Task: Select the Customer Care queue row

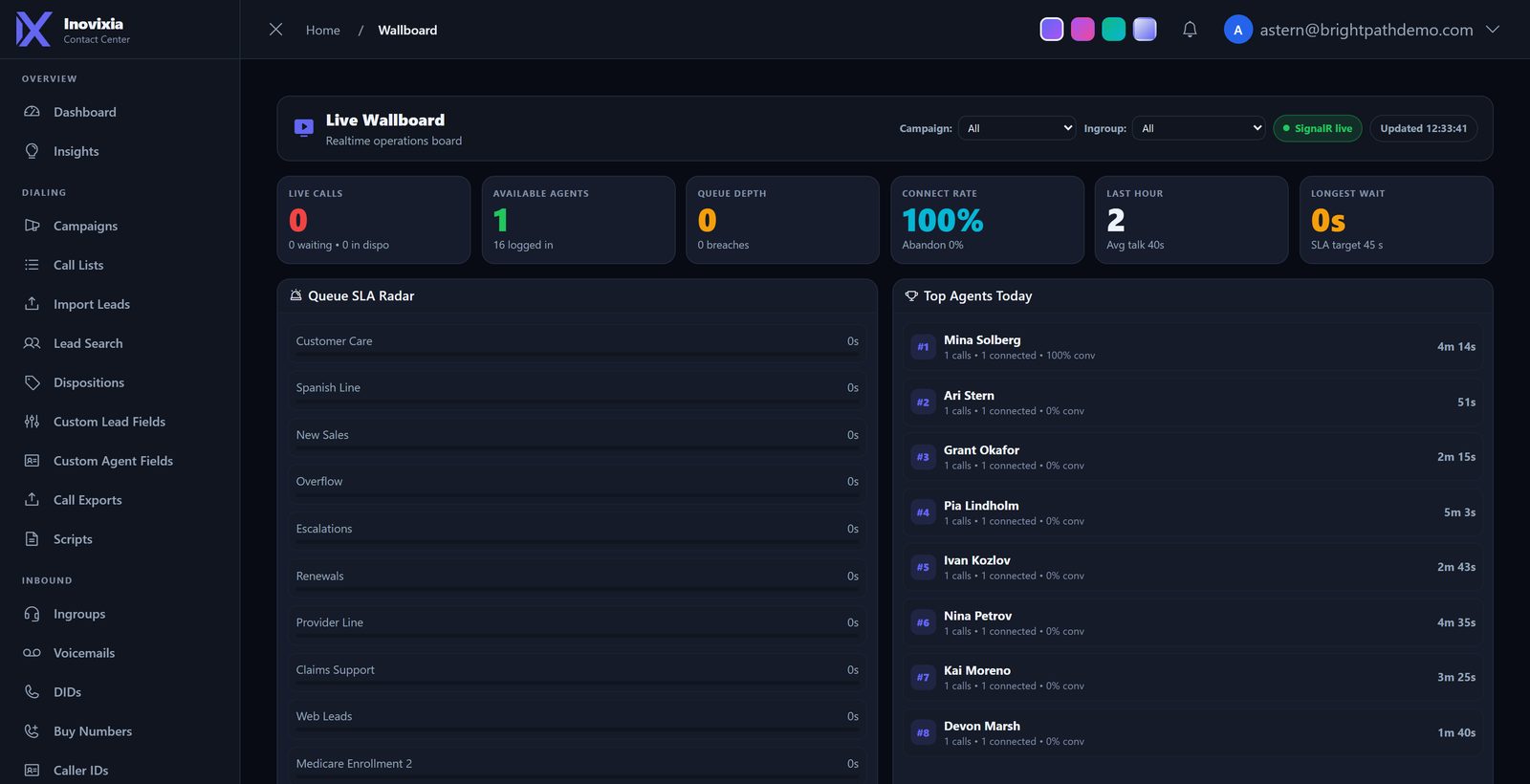Action: pyautogui.click(x=578, y=342)
